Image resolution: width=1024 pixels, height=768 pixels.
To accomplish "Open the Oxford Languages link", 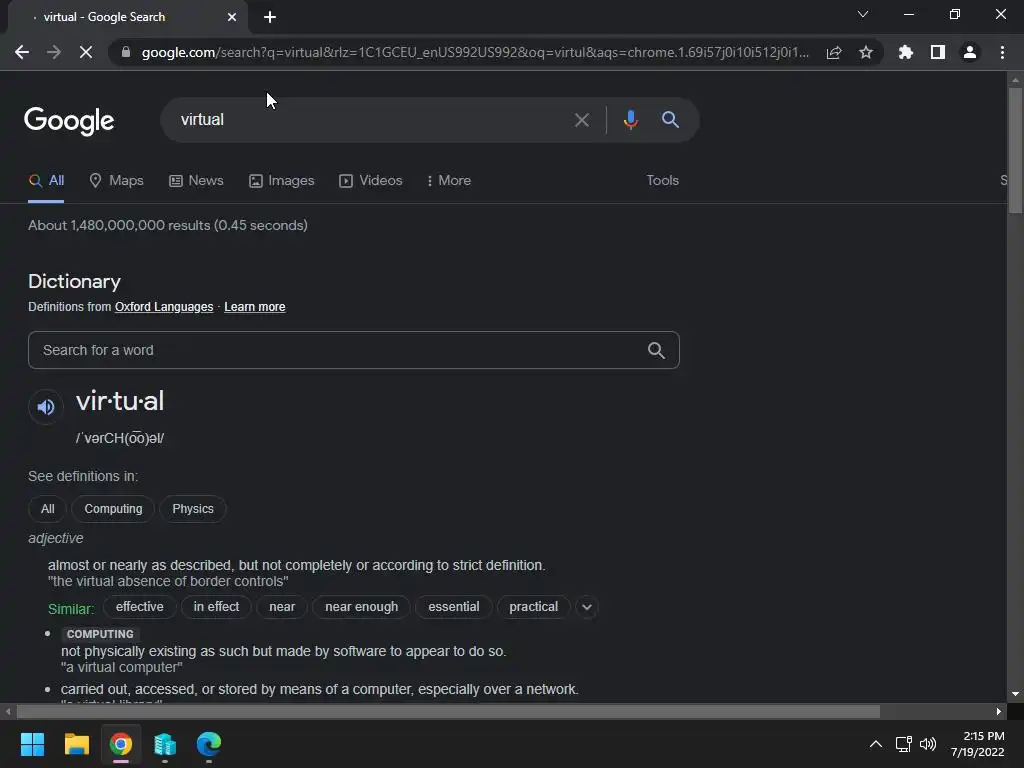I will [164, 307].
